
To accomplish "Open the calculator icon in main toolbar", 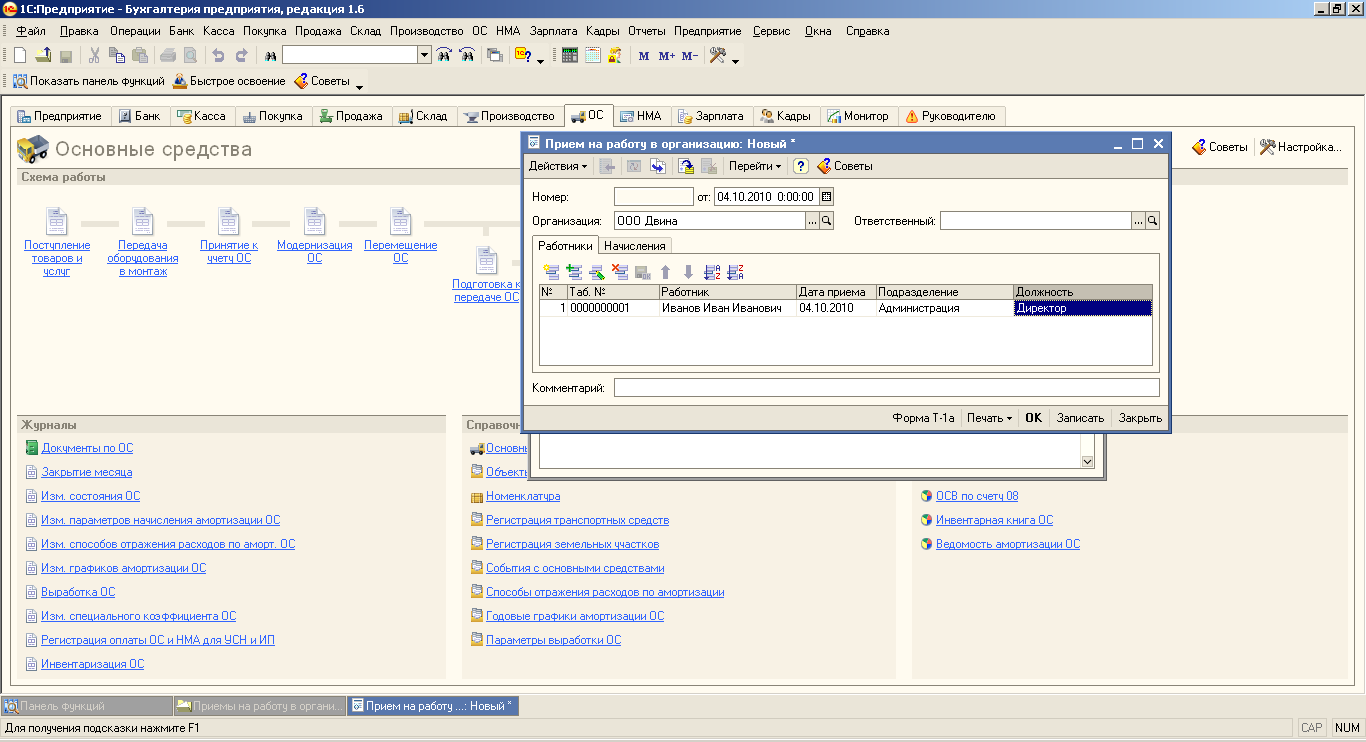I will click(x=570, y=56).
